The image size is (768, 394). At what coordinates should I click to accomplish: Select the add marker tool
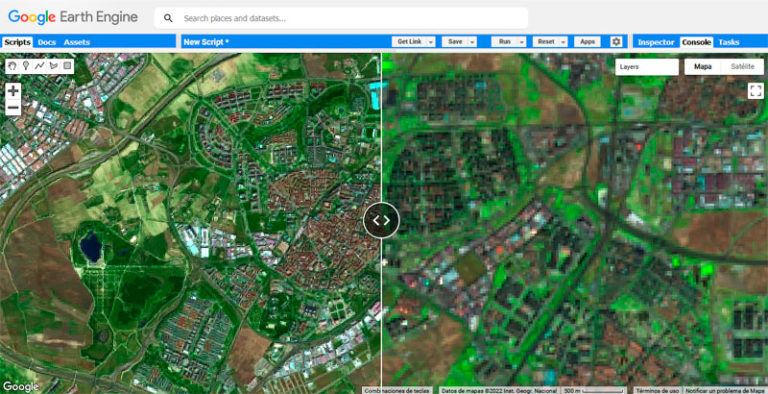tap(26, 66)
